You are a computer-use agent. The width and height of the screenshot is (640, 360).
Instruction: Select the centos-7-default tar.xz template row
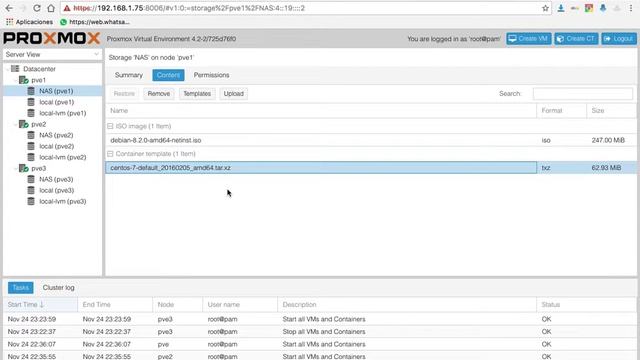(x=371, y=167)
